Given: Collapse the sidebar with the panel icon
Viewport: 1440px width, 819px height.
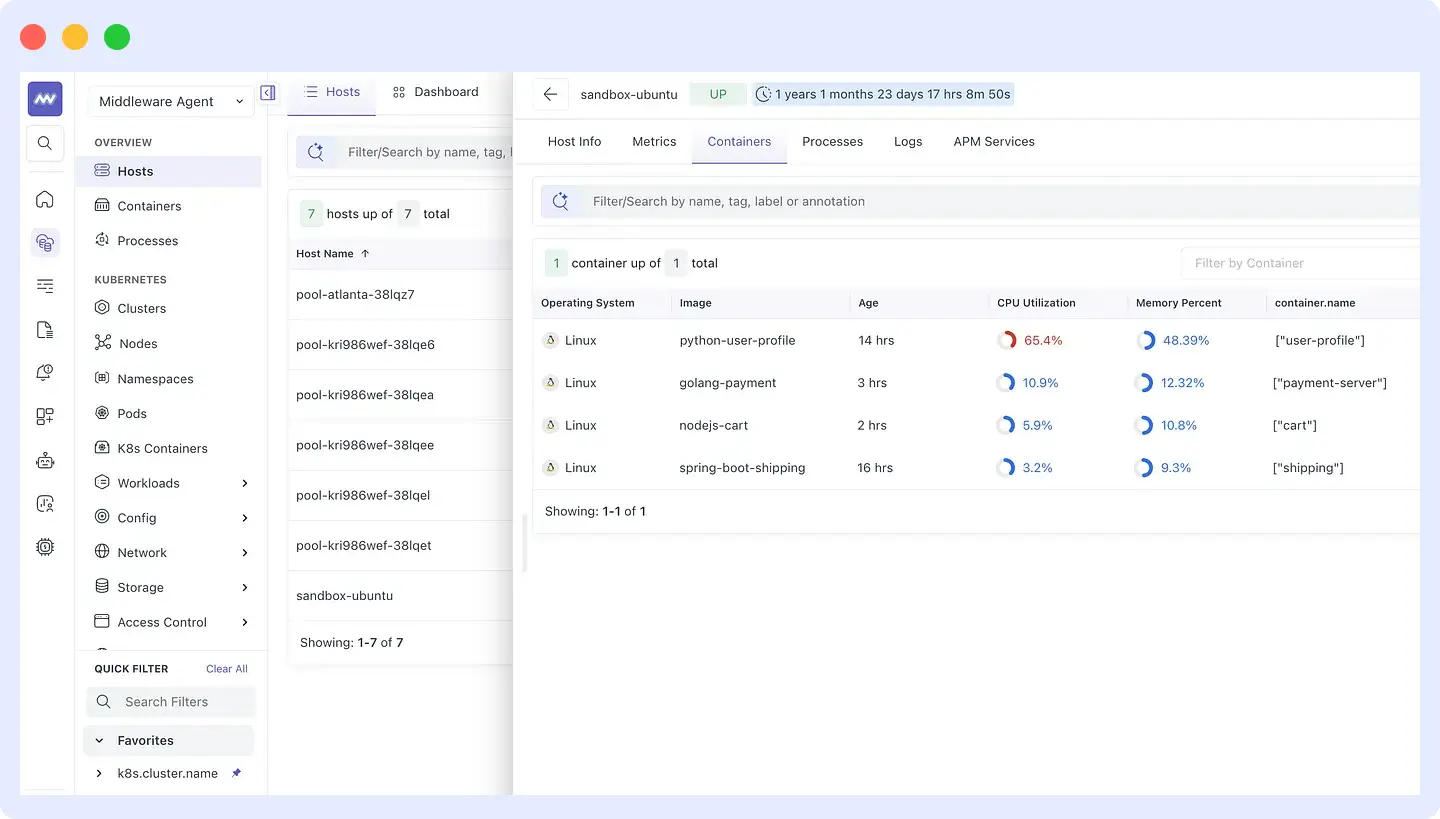Looking at the screenshot, I should pyautogui.click(x=268, y=93).
